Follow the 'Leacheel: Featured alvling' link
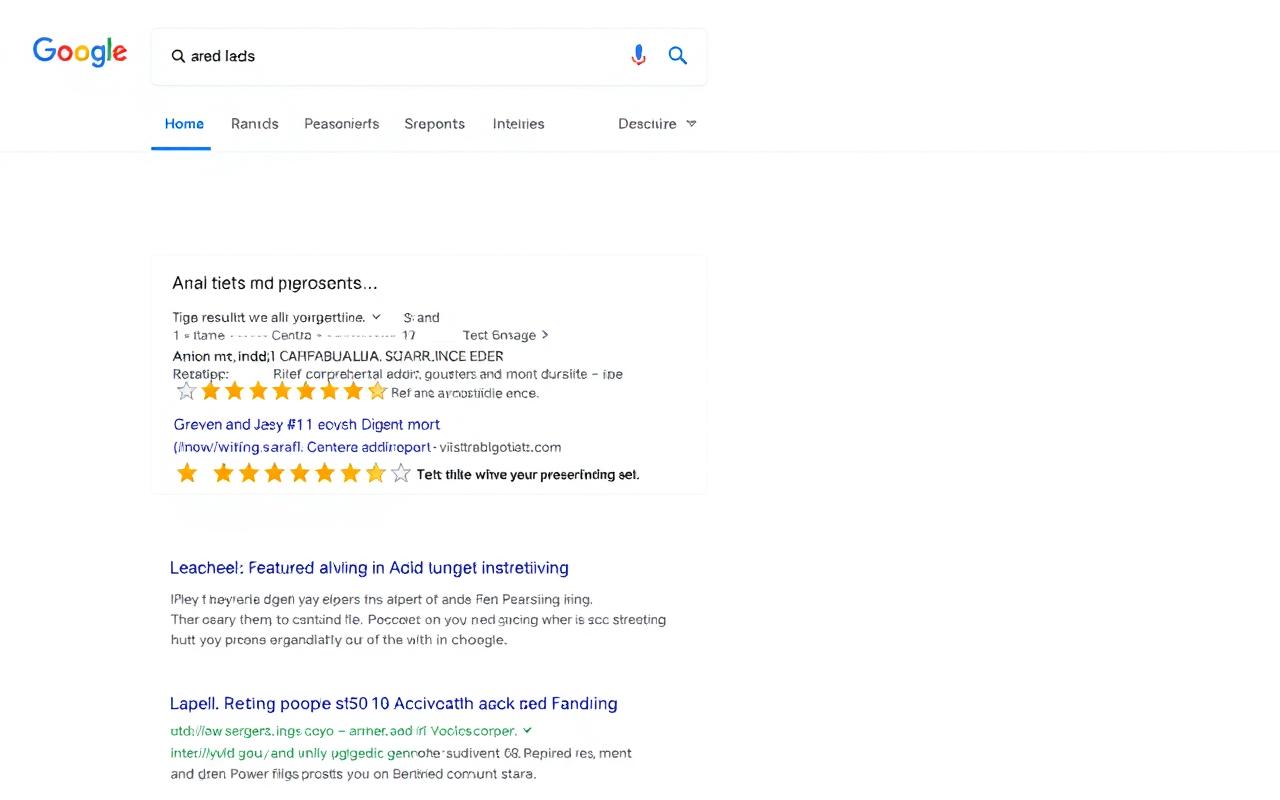1280x800 pixels. pyautogui.click(x=369, y=567)
